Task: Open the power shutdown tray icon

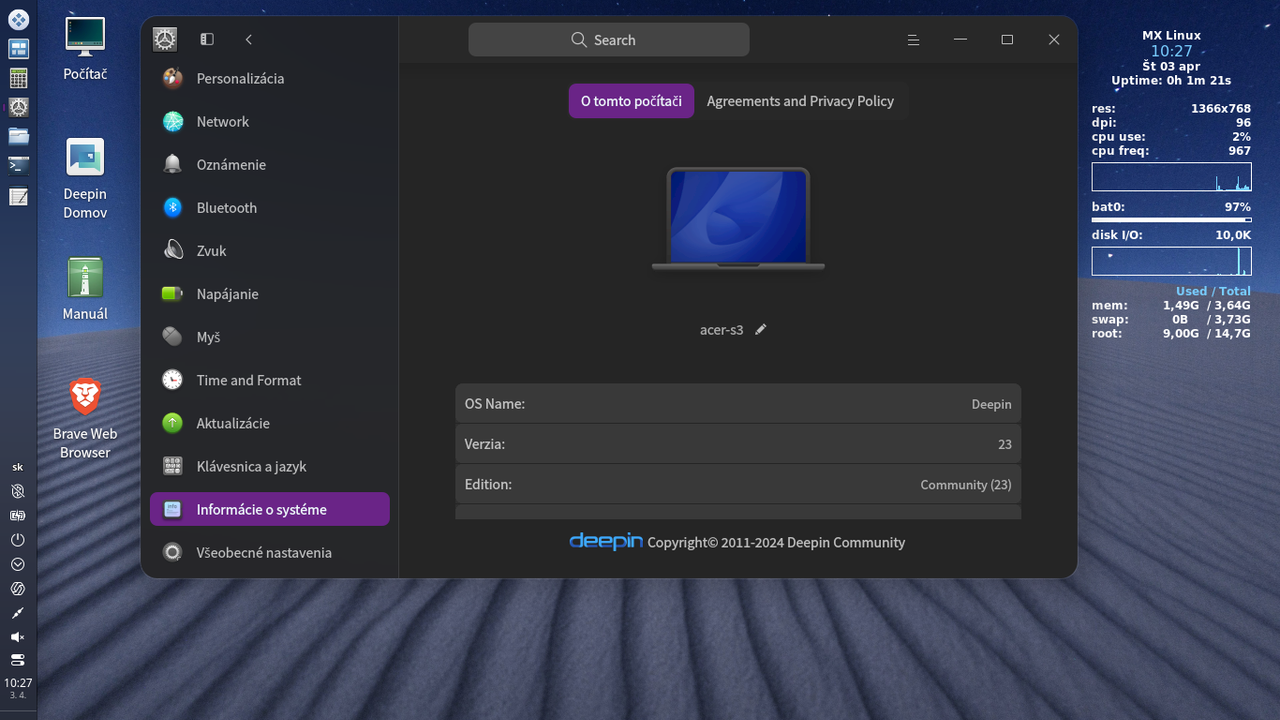Action: point(18,539)
